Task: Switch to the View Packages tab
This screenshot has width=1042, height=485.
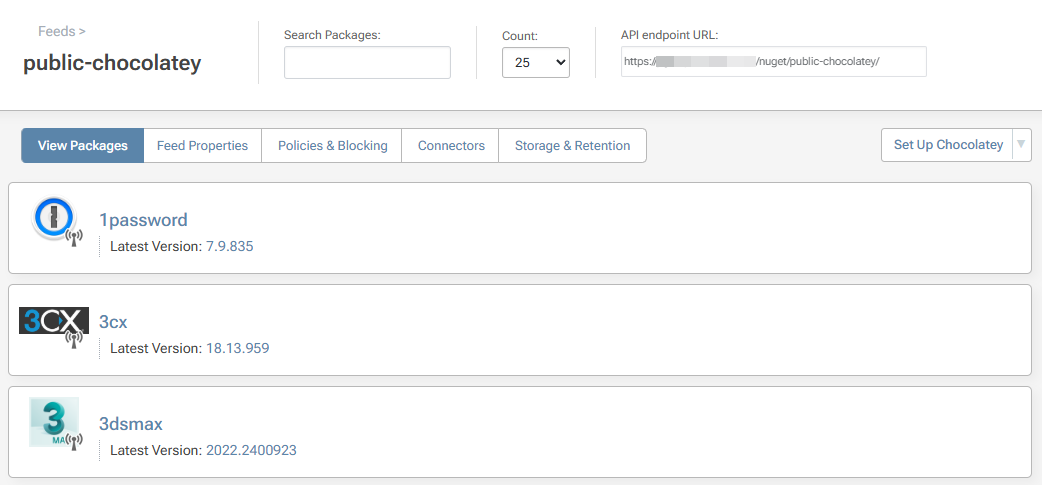Action: tap(82, 146)
